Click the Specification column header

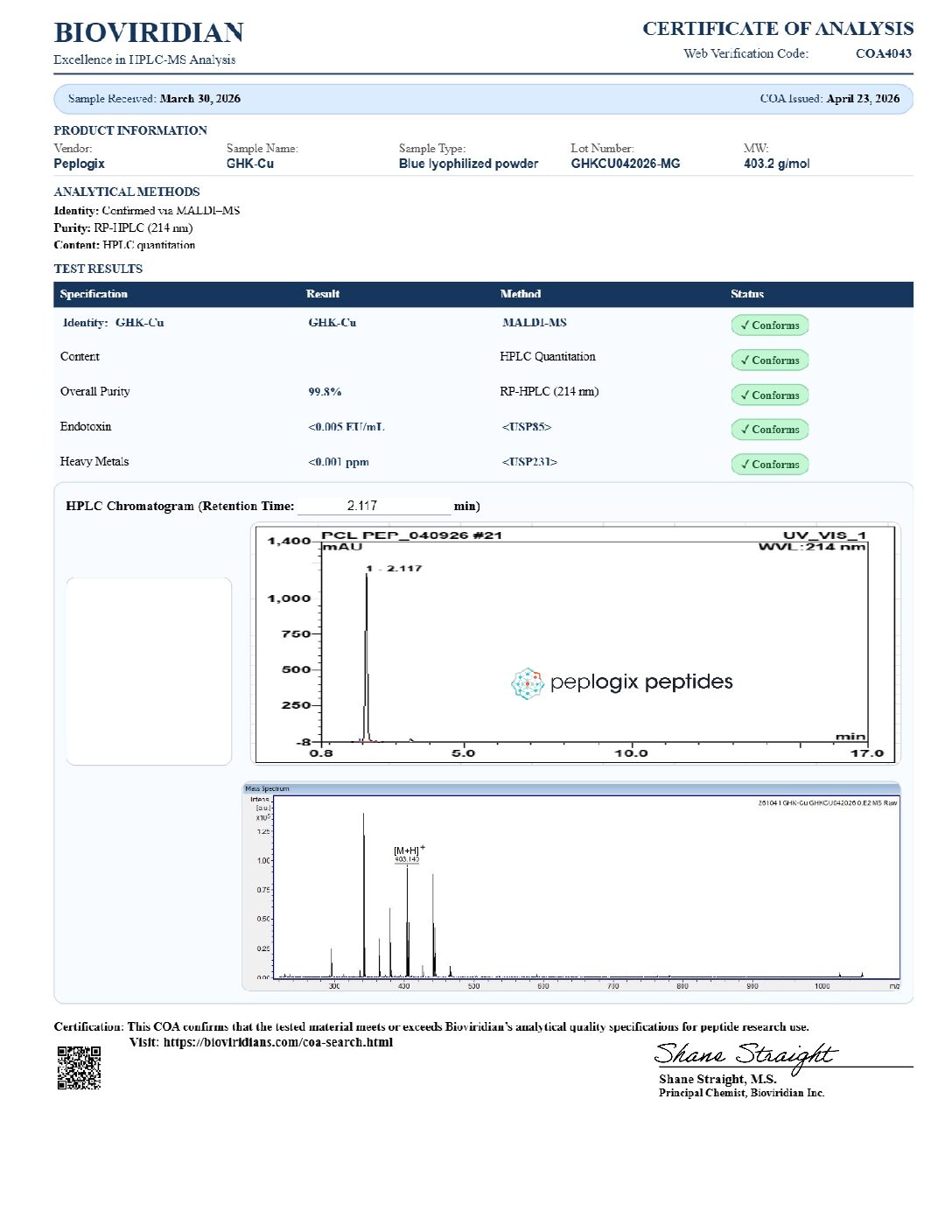coord(94,294)
